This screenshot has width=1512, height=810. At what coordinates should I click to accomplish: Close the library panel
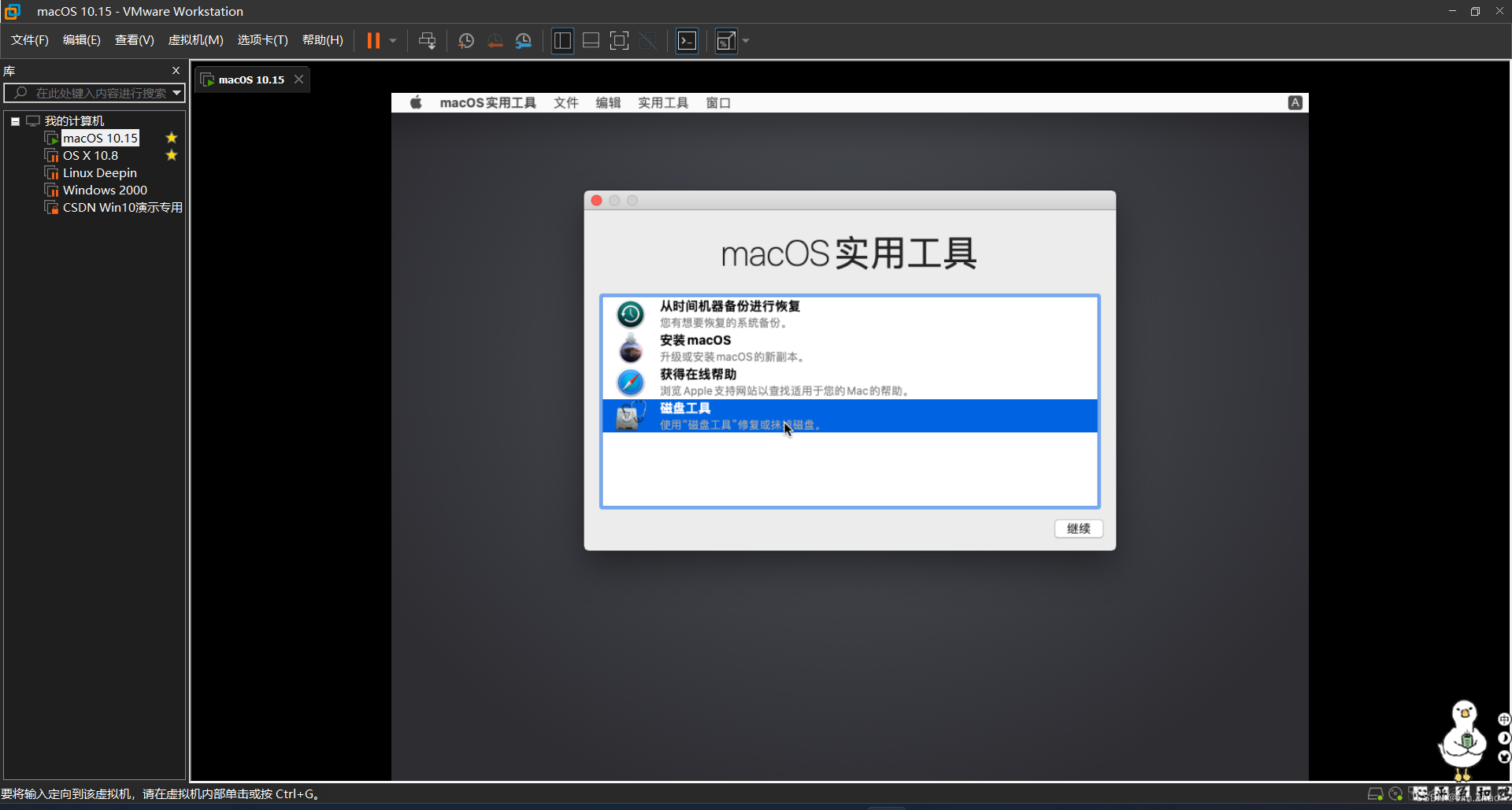click(x=176, y=71)
